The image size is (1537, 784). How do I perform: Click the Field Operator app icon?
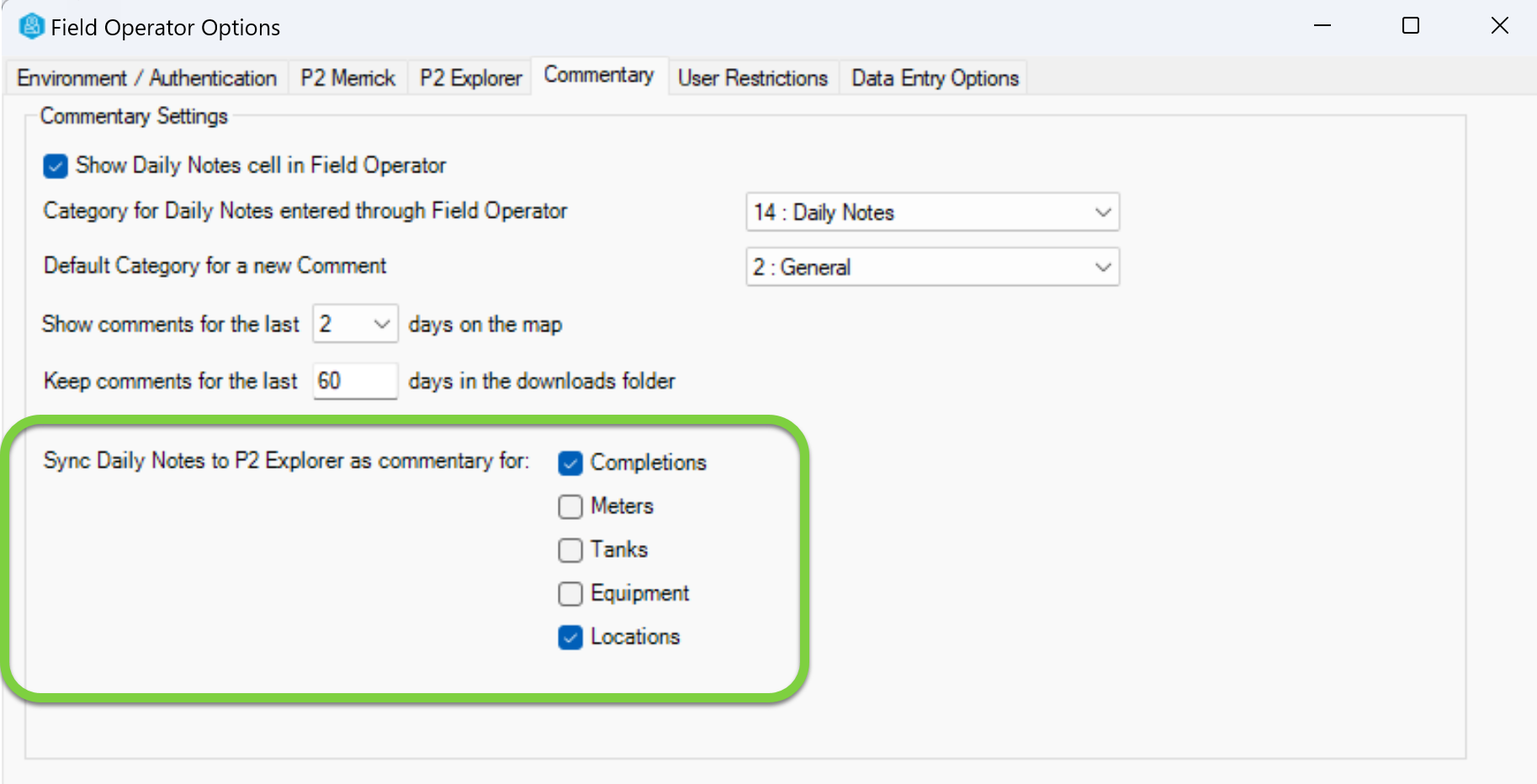click(31, 27)
